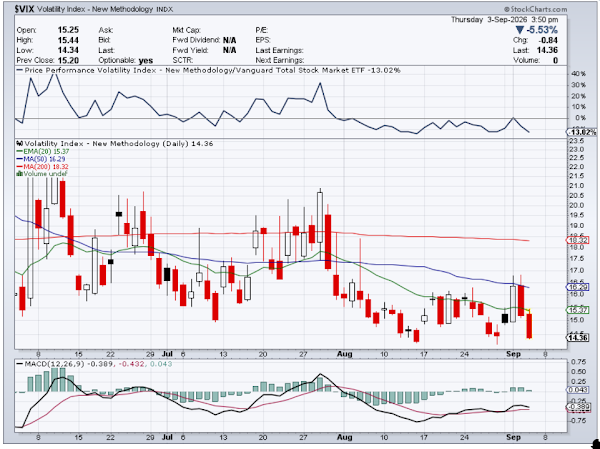Click the -13.02% performance axis tag
600x449 pixels.
[581, 132]
